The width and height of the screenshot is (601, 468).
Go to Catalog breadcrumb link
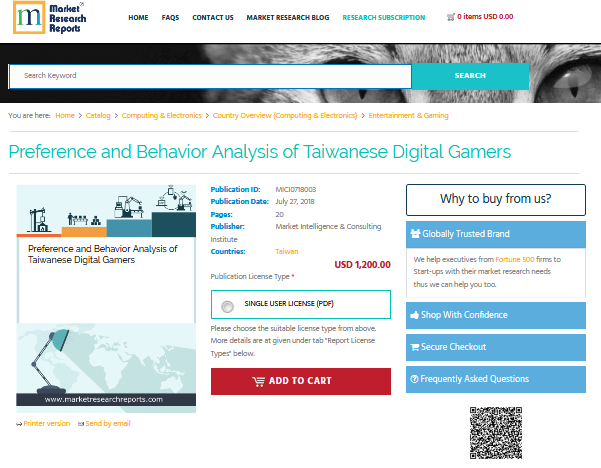click(x=98, y=115)
